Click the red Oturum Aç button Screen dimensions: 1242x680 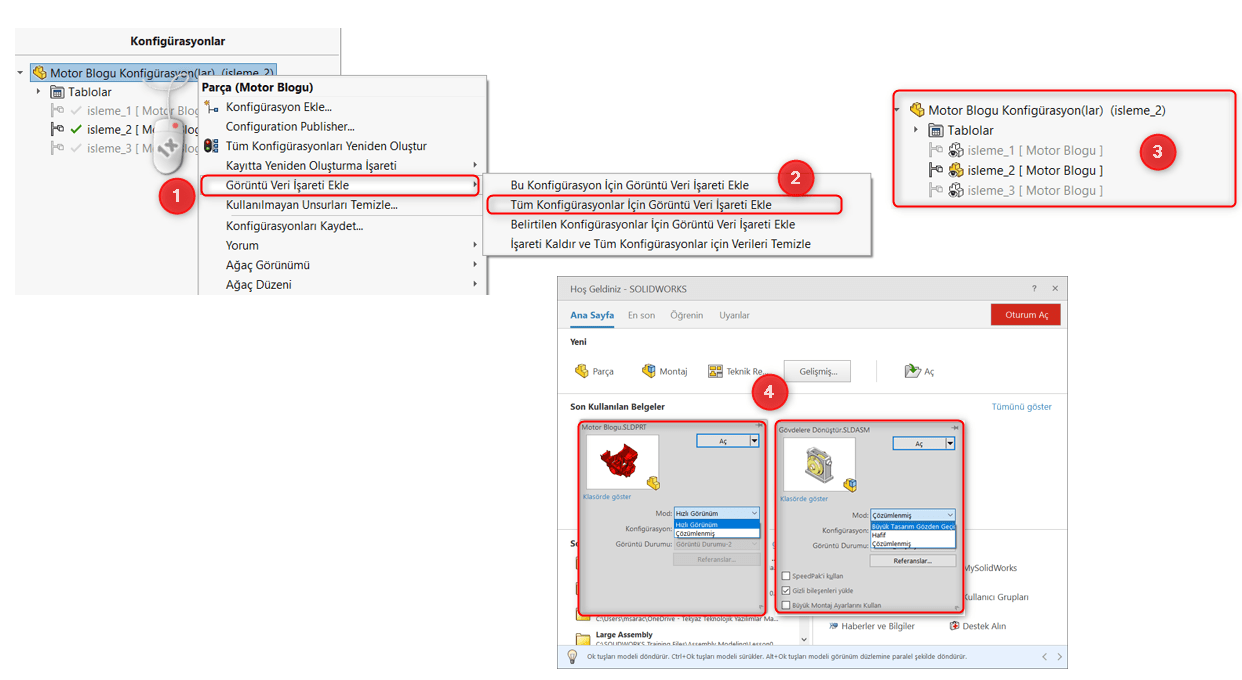1026,315
